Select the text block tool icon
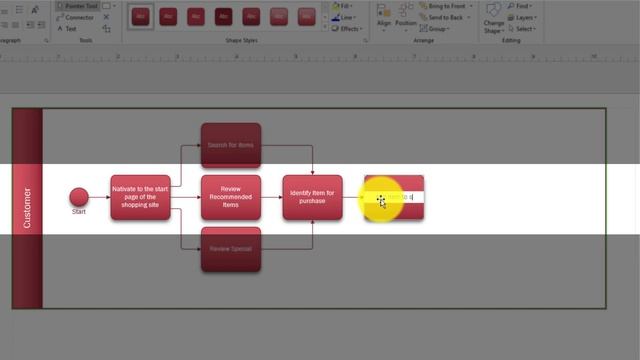Image resolution: width=640 pixels, height=360 pixels. [107, 29]
